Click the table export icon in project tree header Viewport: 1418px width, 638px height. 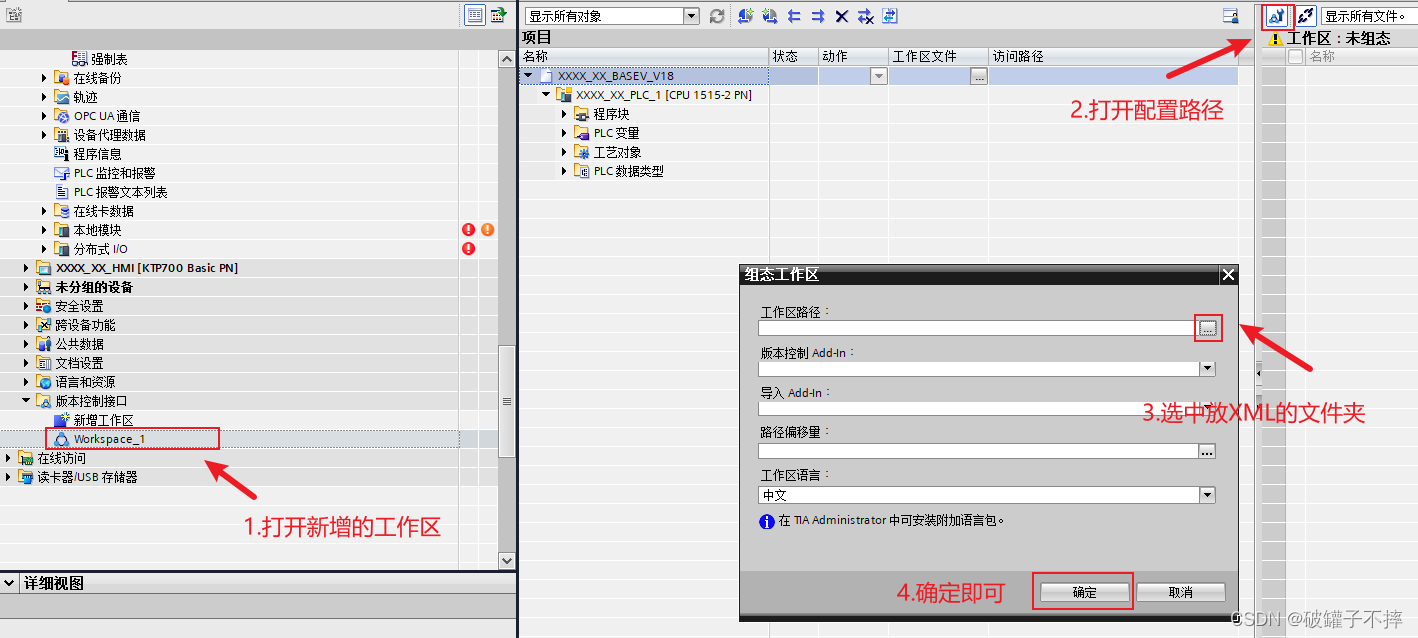tap(498, 15)
